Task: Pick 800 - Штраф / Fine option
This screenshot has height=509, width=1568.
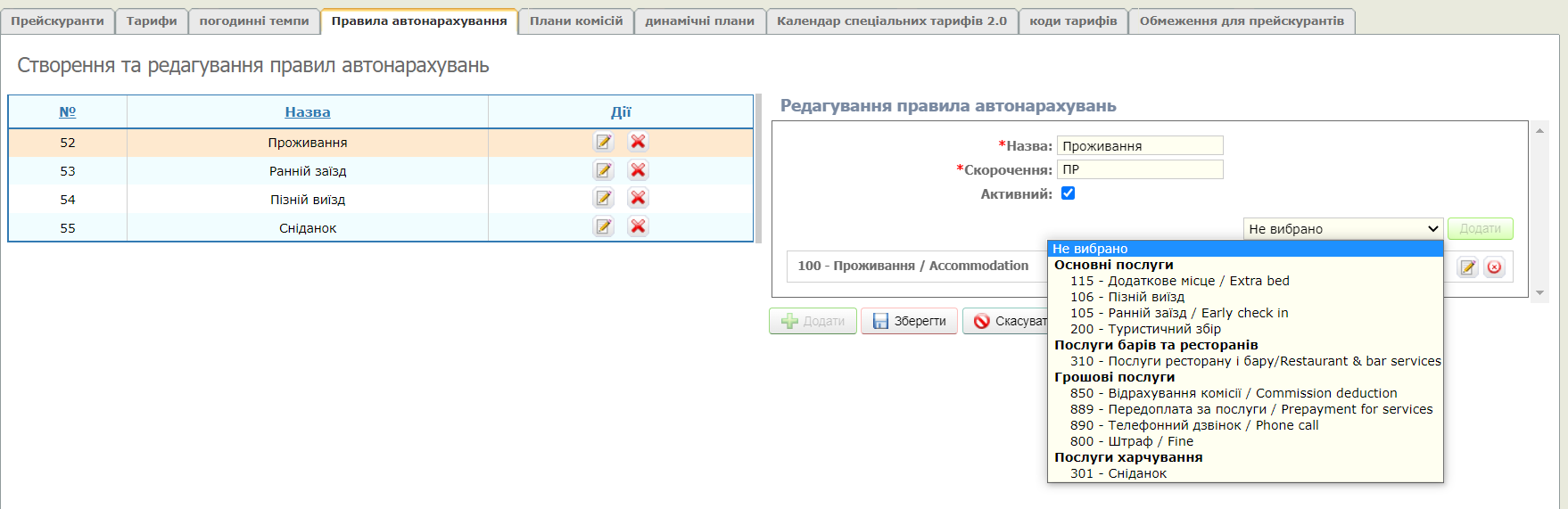Action: 1131,441
